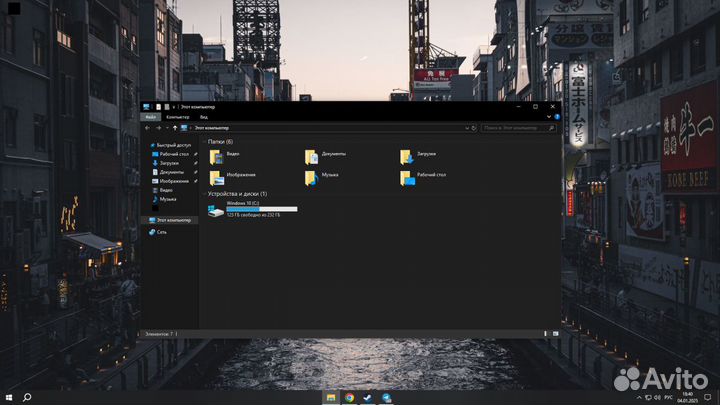The width and height of the screenshot is (720, 405).
Task: Switch to large icons view in status bar
Action: coord(556,332)
